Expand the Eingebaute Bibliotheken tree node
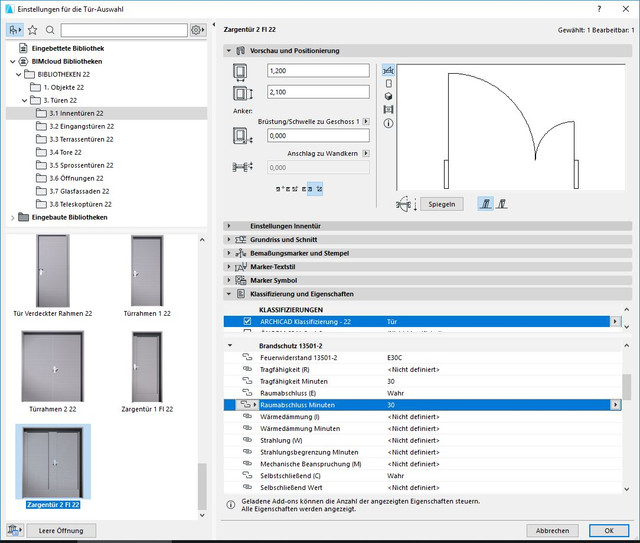The height and width of the screenshot is (543, 640). point(12,218)
